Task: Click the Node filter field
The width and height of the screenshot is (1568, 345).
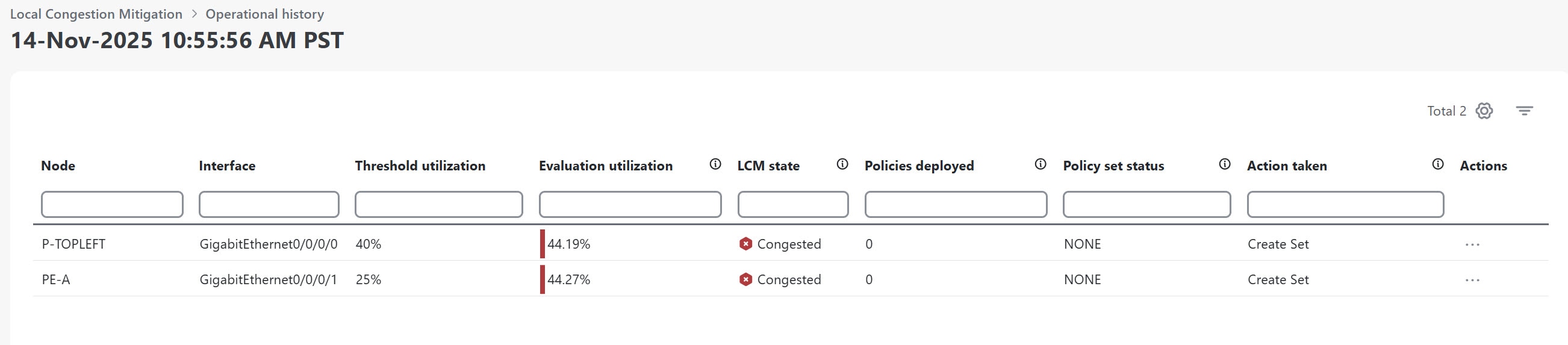Action: point(112,205)
